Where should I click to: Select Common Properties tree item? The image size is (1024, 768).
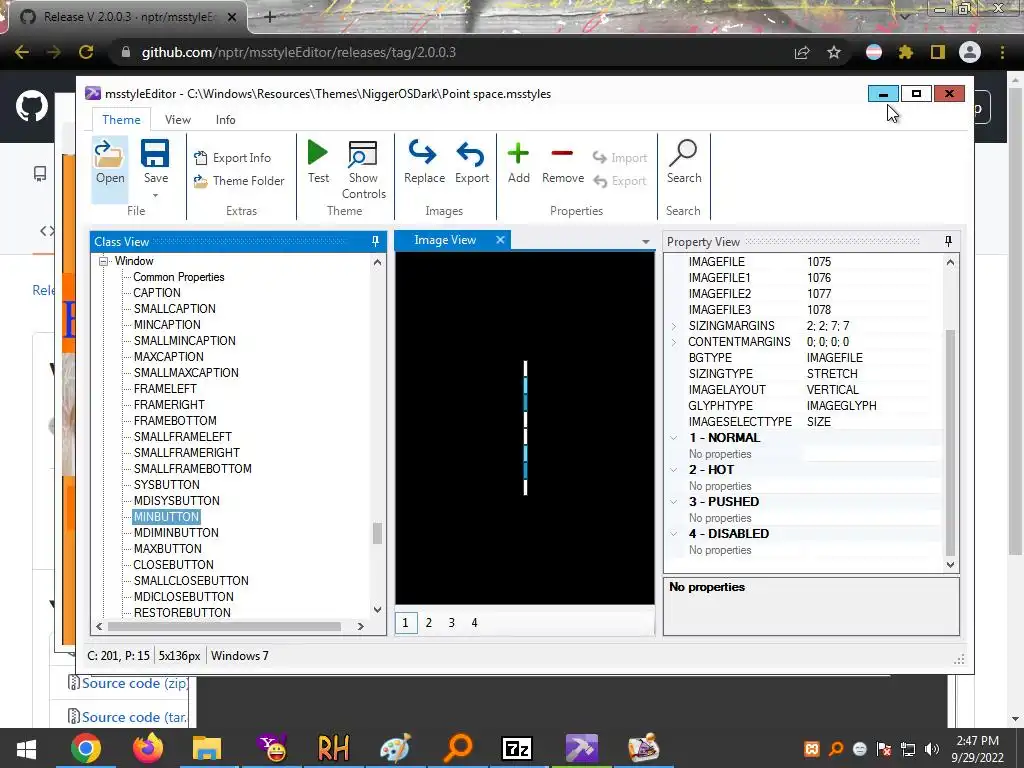tap(178, 277)
